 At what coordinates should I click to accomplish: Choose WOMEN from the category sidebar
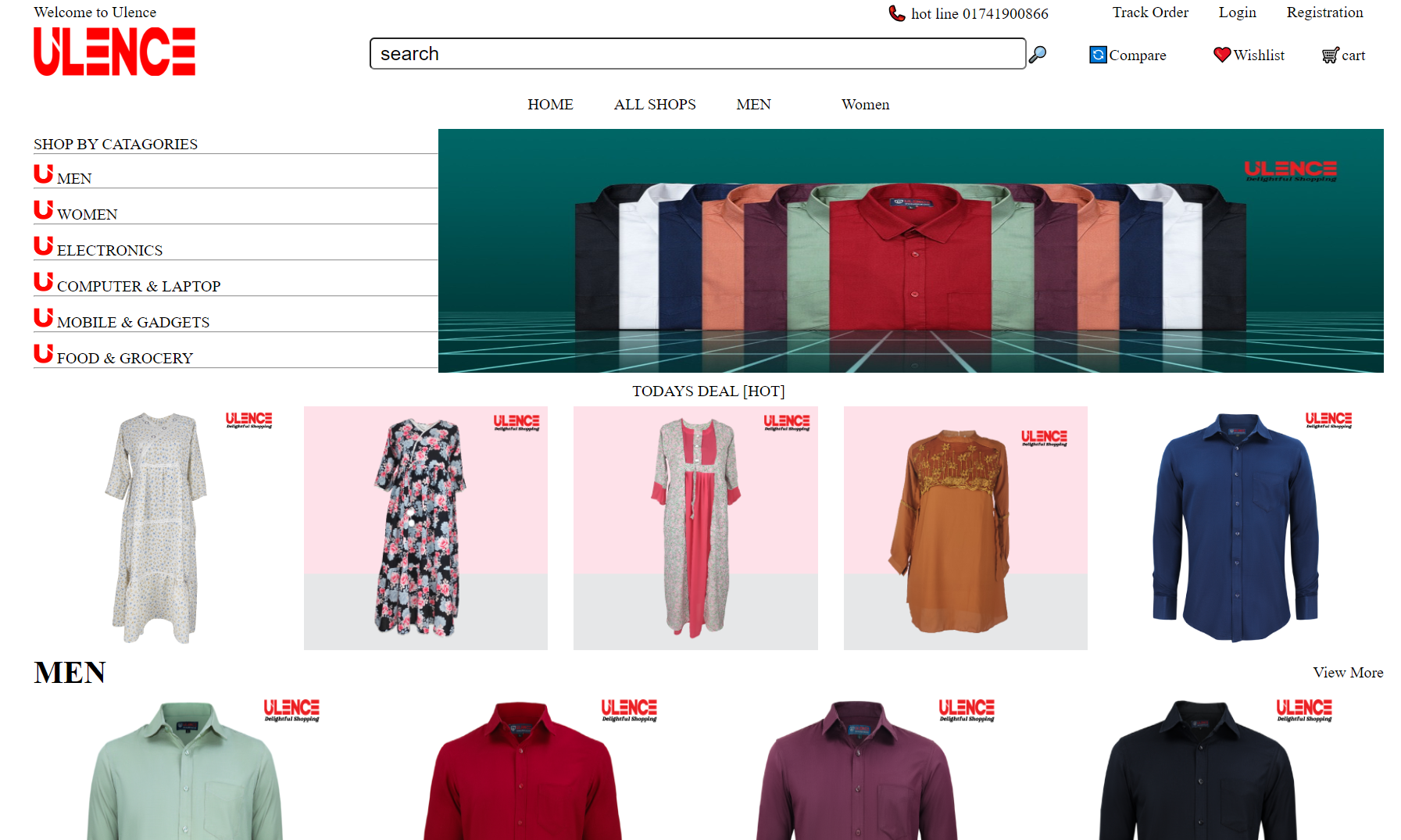tap(88, 215)
